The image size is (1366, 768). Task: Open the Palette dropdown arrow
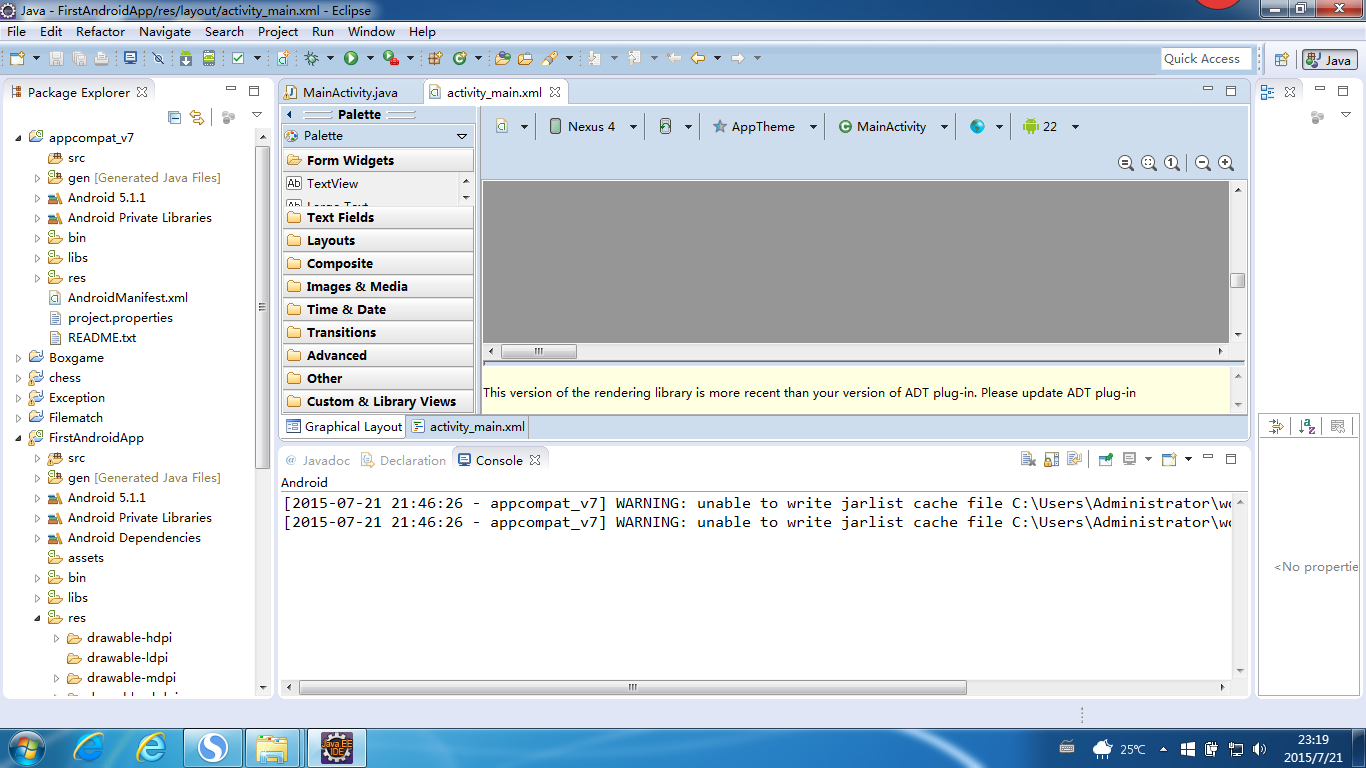pos(462,136)
